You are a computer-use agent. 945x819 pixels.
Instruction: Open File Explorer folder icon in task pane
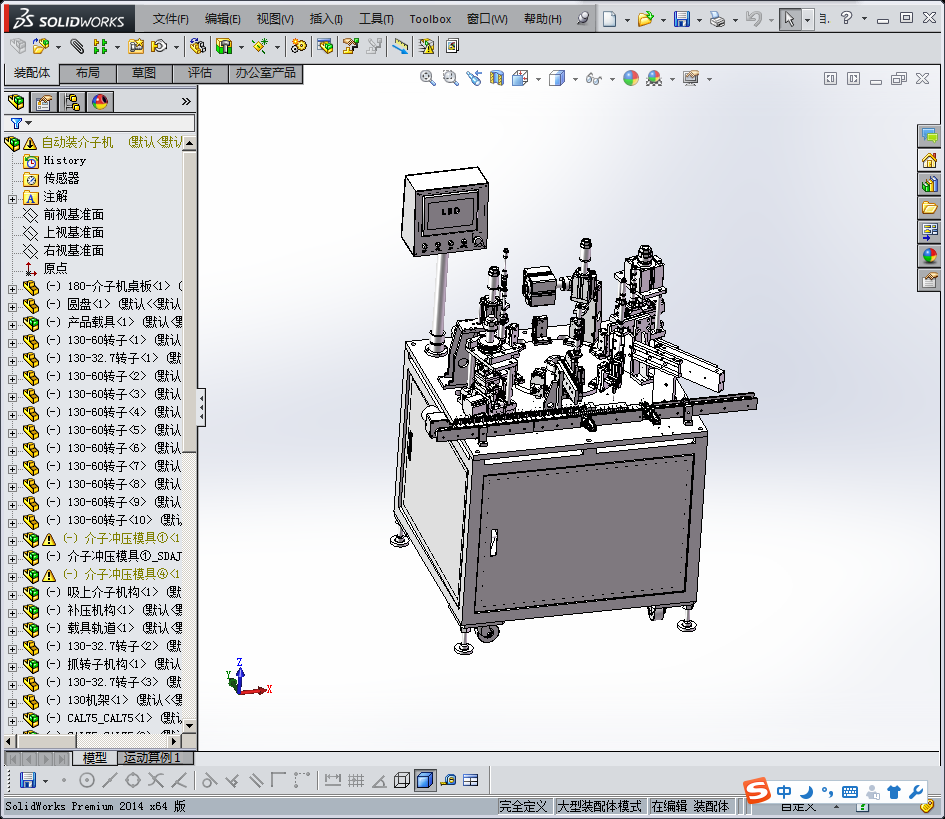[x=929, y=208]
